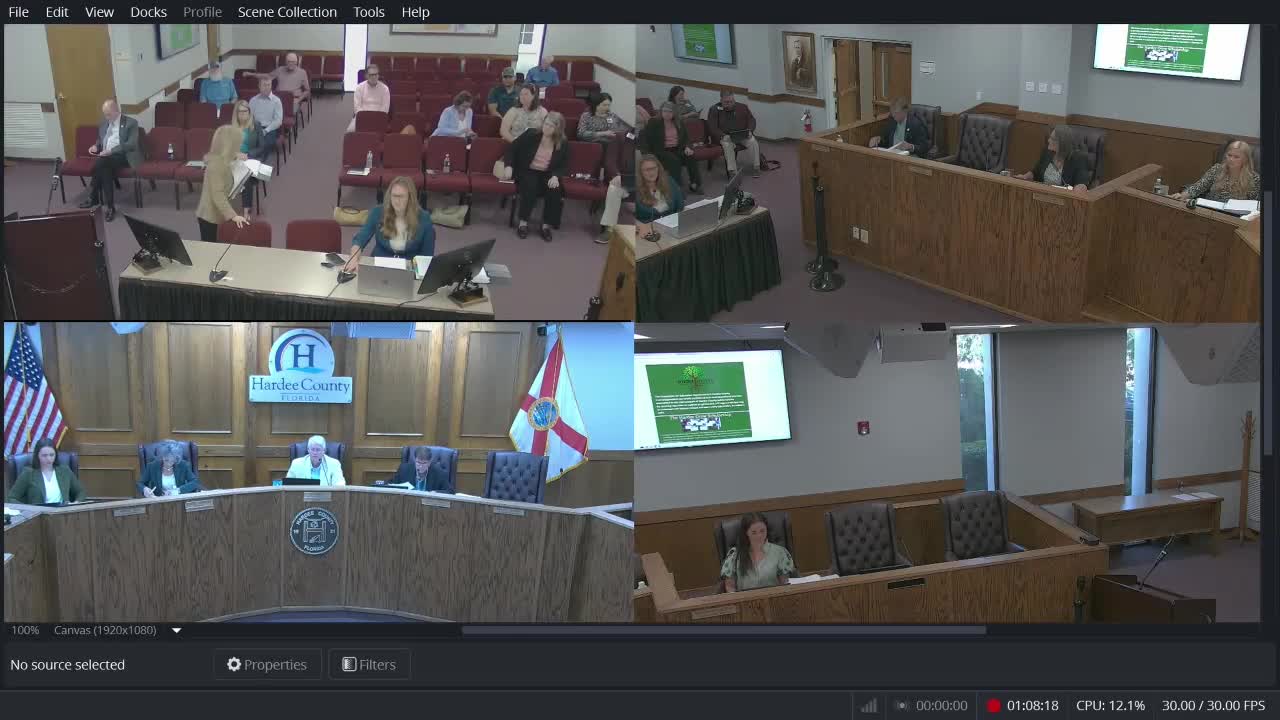Select the audience seating camera feed
Screen dimensions: 1280x720
(319, 172)
